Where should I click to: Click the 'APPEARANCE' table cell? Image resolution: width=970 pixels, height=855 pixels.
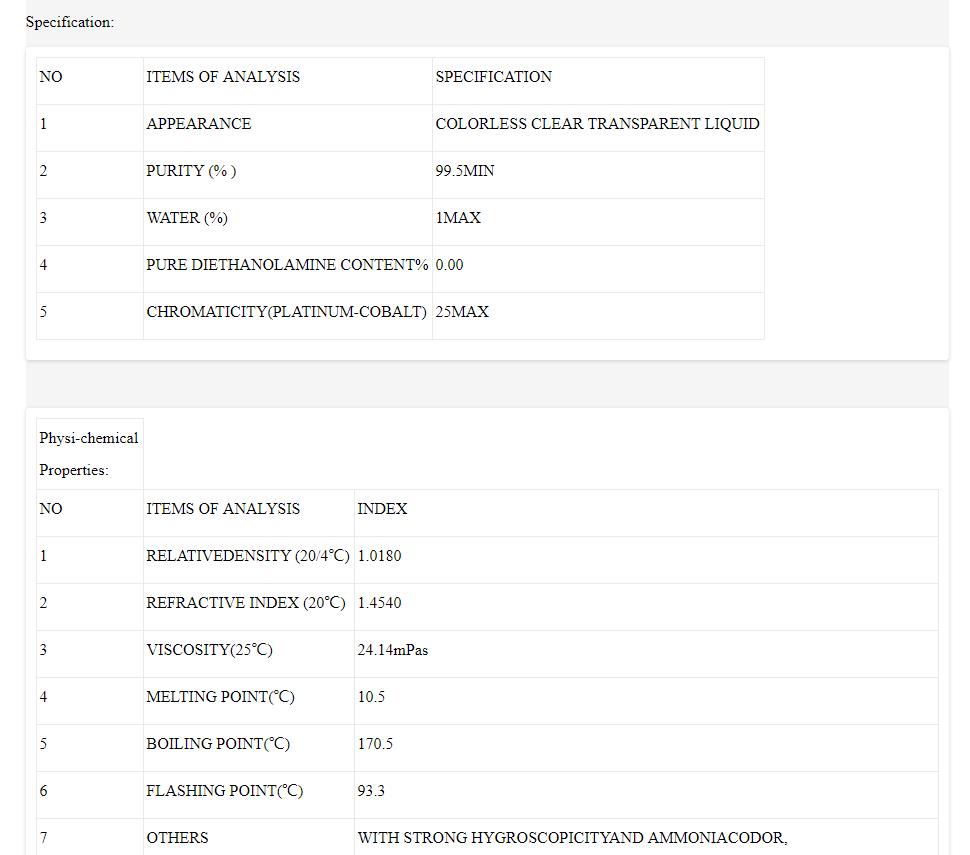pyautogui.click(x=198, y=124)
